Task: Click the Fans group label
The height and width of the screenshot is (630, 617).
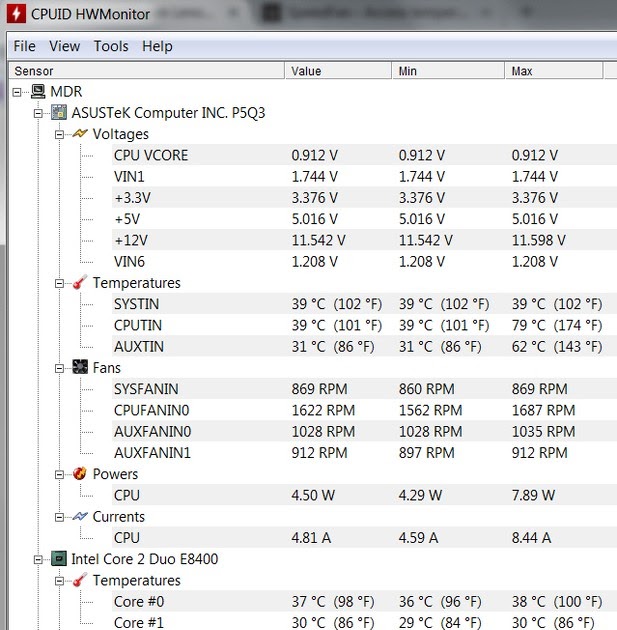Action: (106, 368)
